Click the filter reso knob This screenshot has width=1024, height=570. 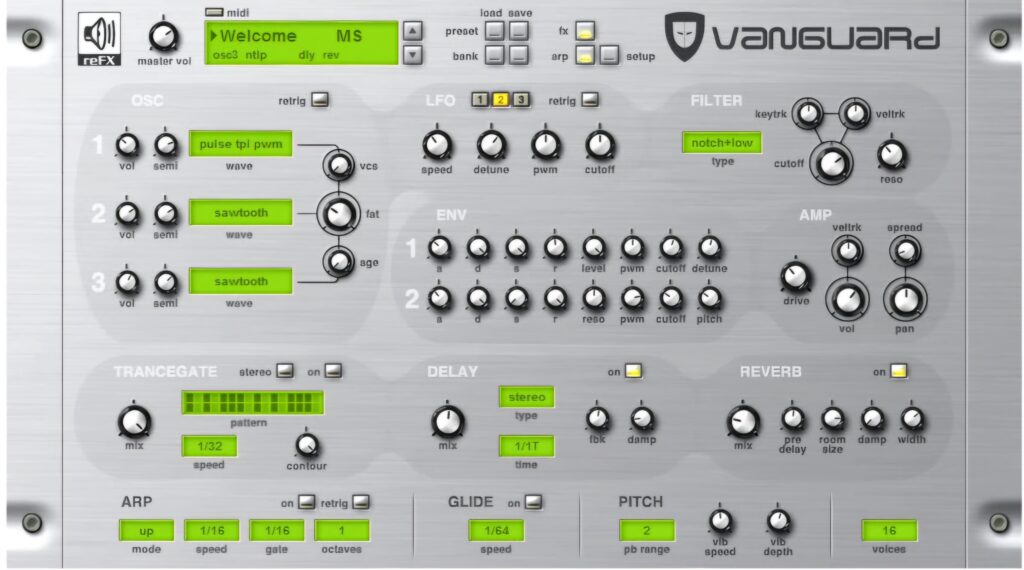coord(891,155)
